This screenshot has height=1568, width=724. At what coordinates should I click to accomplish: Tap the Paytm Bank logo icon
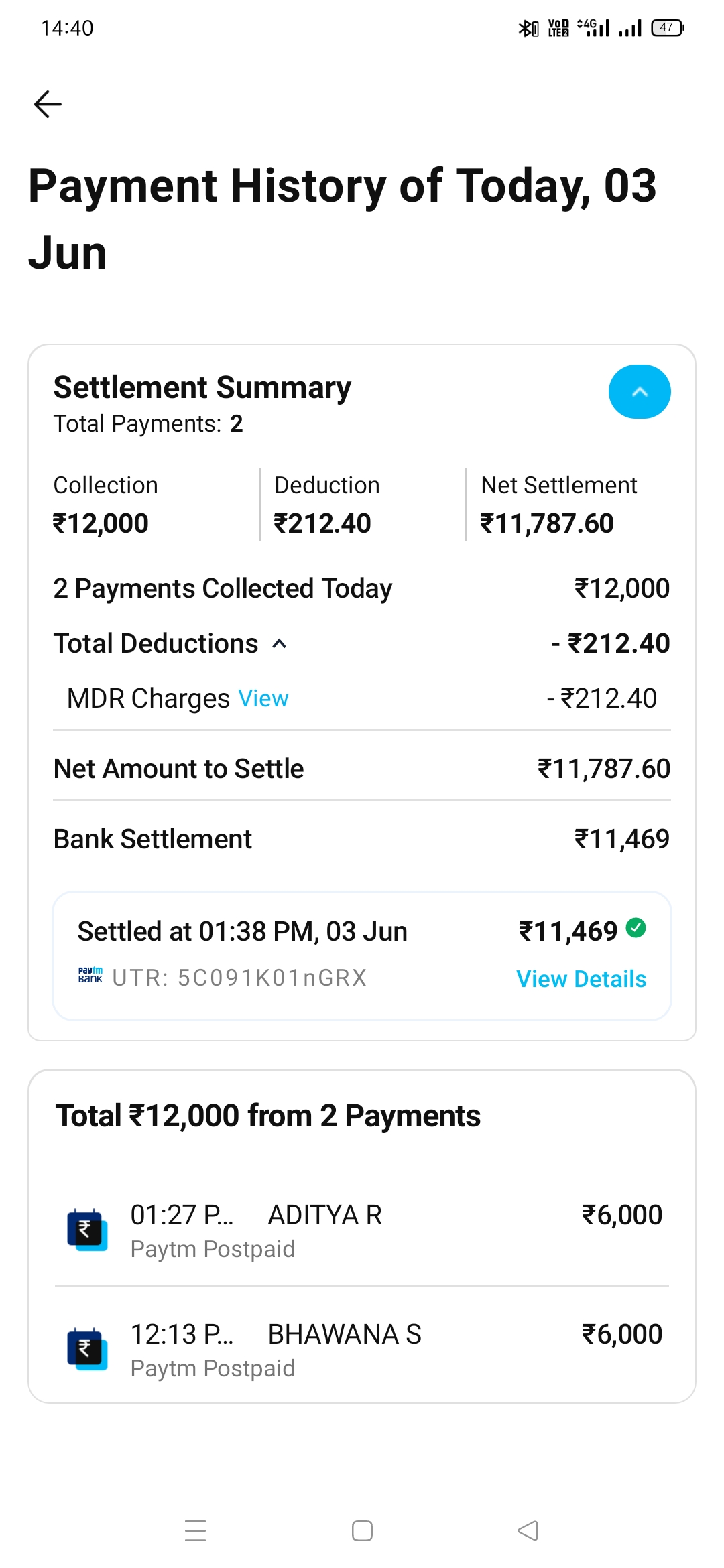[90, 975]
